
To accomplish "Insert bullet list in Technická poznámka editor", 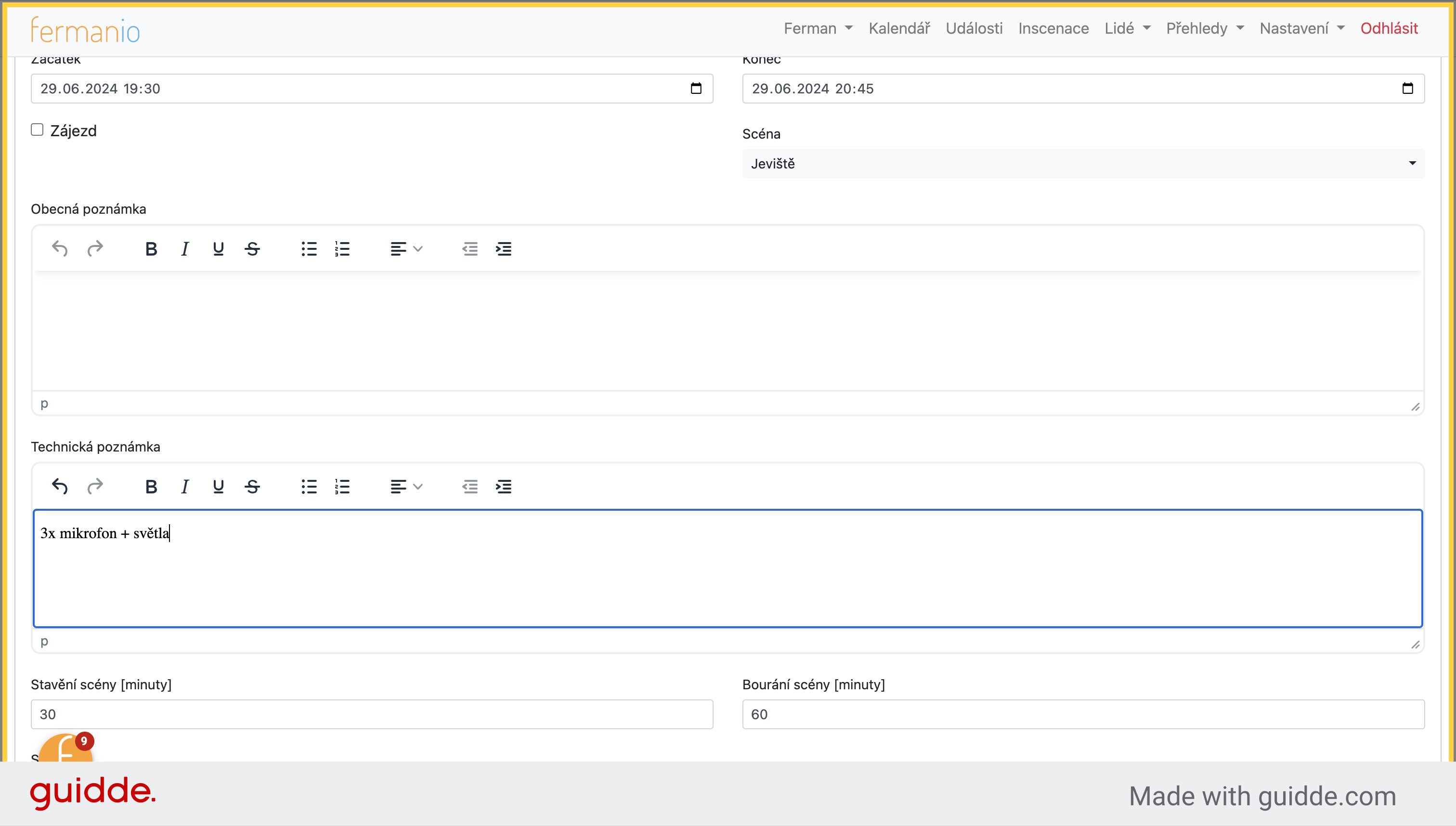I will (309, 486).
